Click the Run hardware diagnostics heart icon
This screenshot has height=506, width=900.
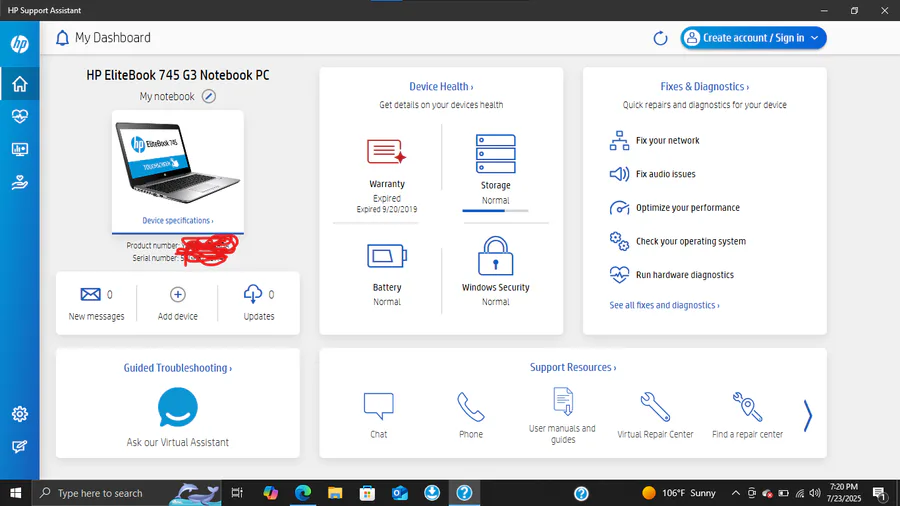point(619,275)
